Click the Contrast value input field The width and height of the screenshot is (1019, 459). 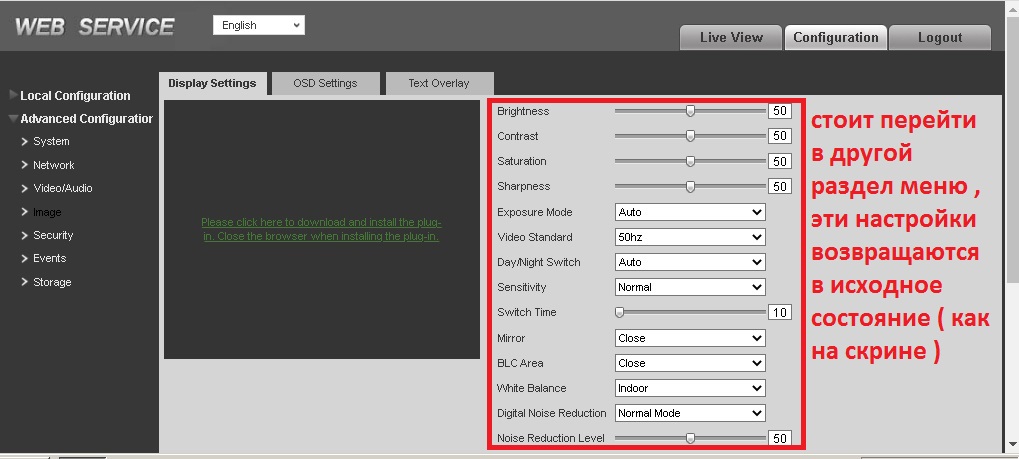779,136
